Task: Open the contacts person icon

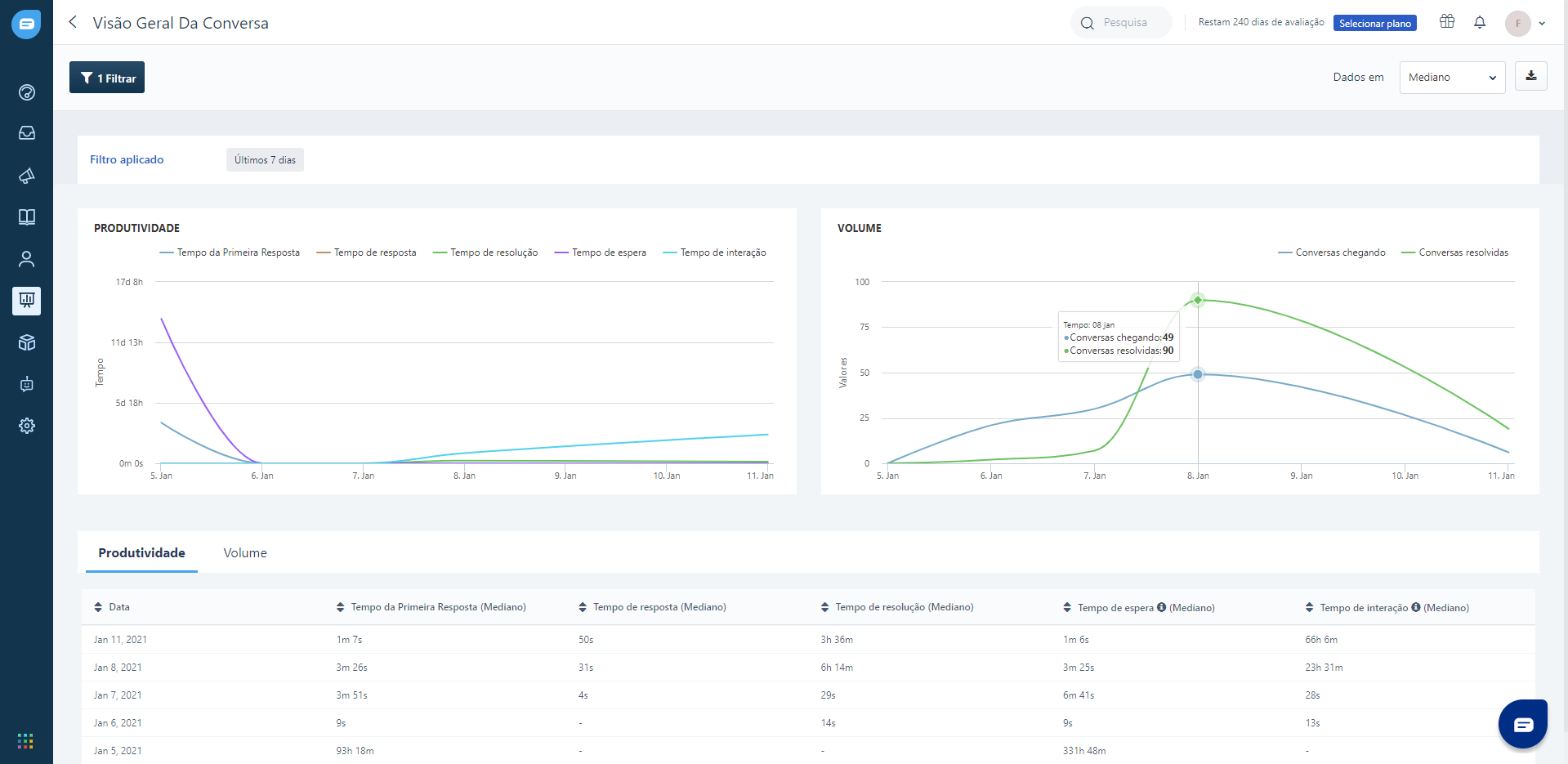Action: (27, 259)
